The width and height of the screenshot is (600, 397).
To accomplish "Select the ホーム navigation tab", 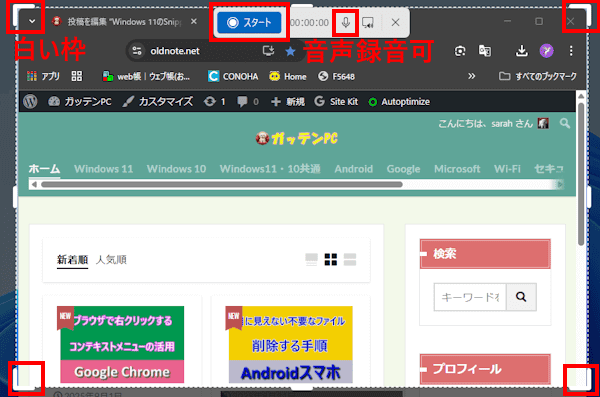I will (44, 168).
